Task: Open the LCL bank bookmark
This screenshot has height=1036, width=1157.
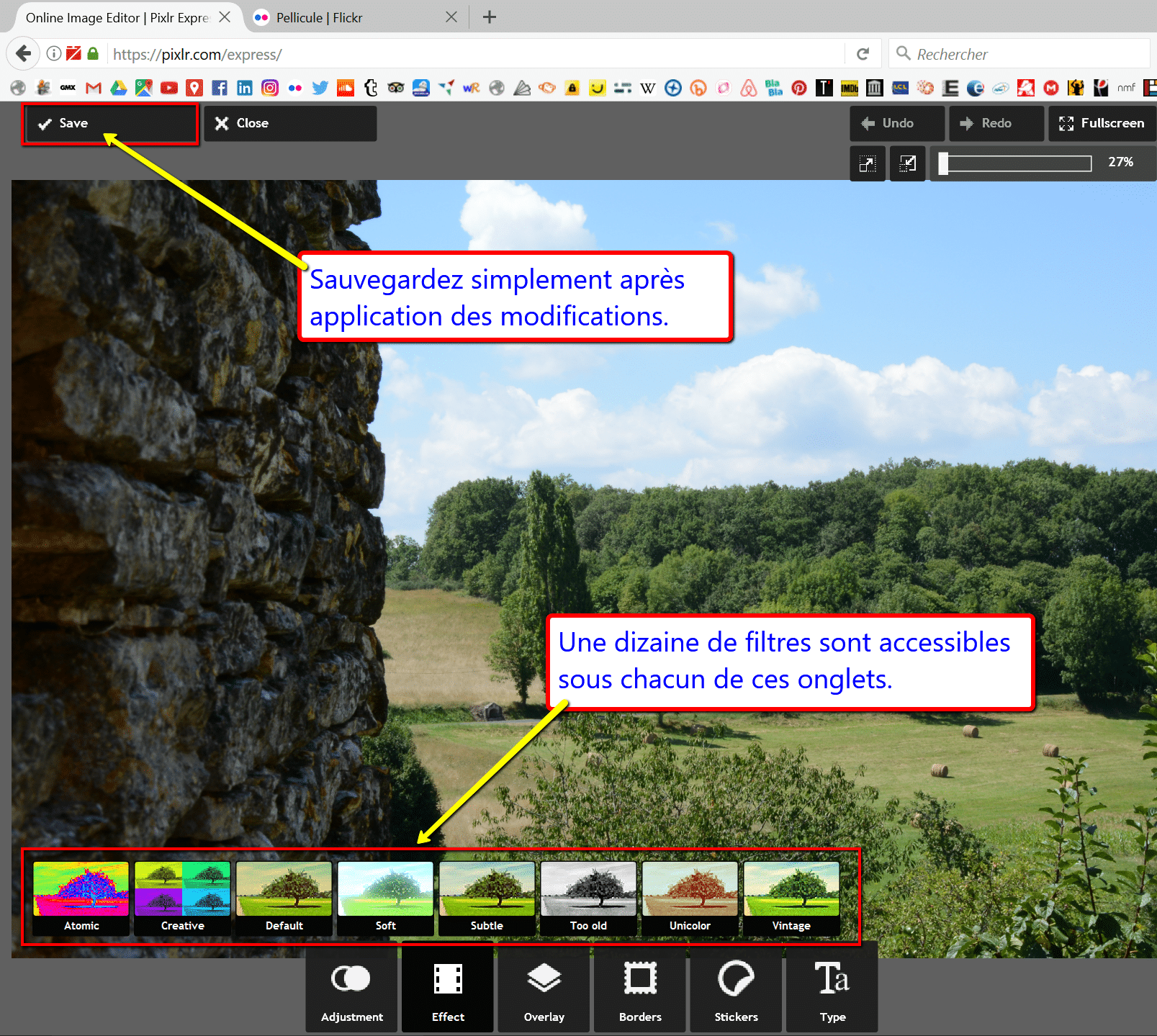Action: point(900,88)
